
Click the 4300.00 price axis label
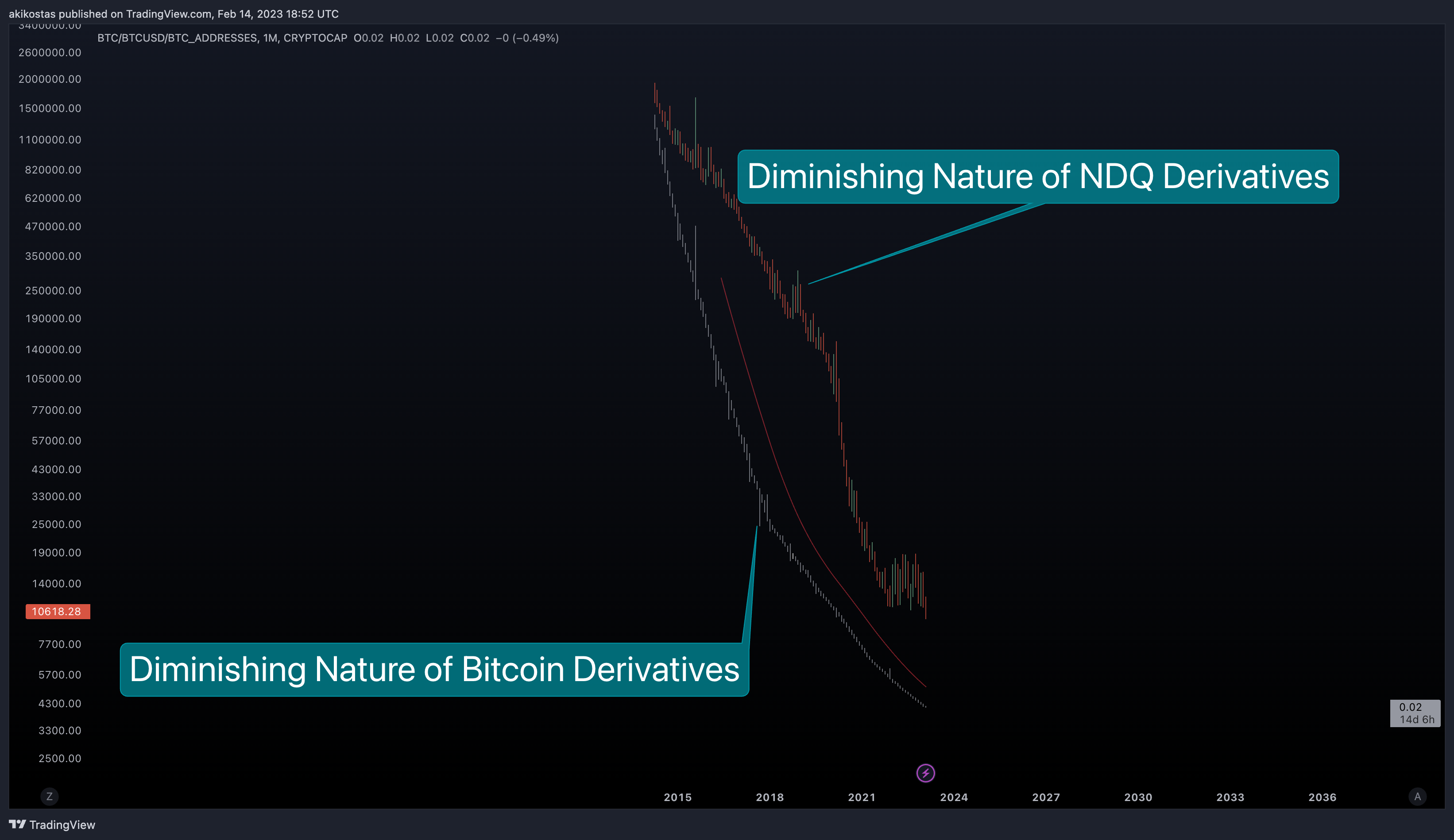pos(59,703)
